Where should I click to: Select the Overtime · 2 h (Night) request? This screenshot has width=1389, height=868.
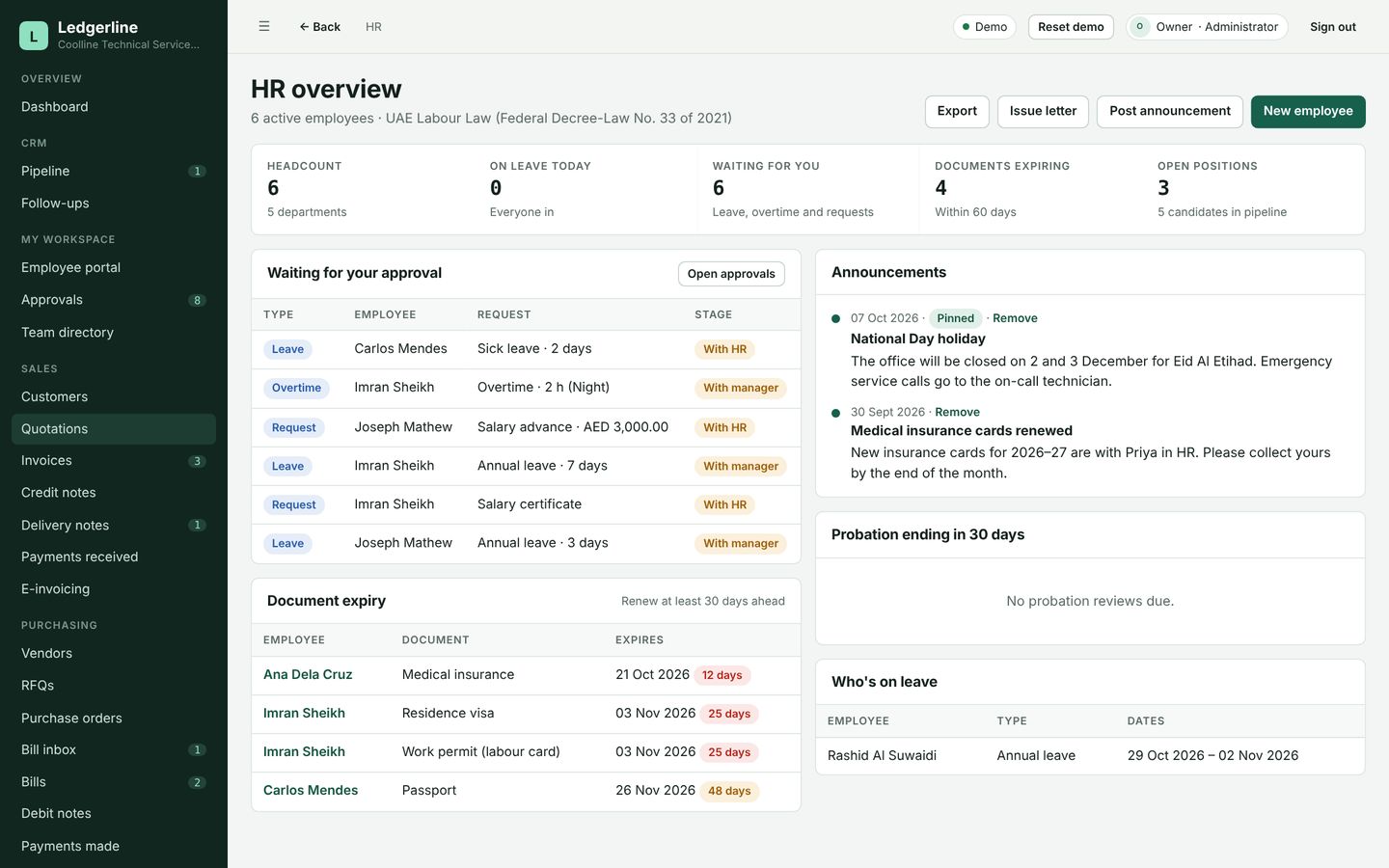(526, 388)
